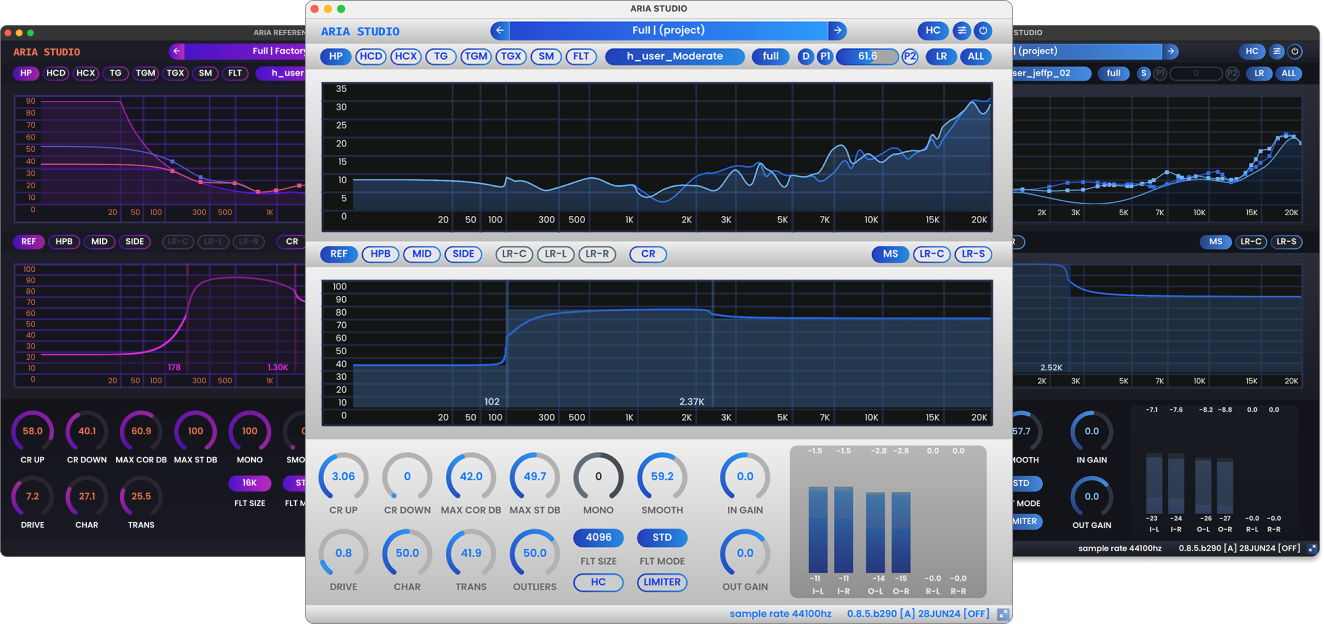Image resolution: width=1324 pixels, height=624 pixels.
Task: Click the ALL button in center window
Action: tap(976, 57)
